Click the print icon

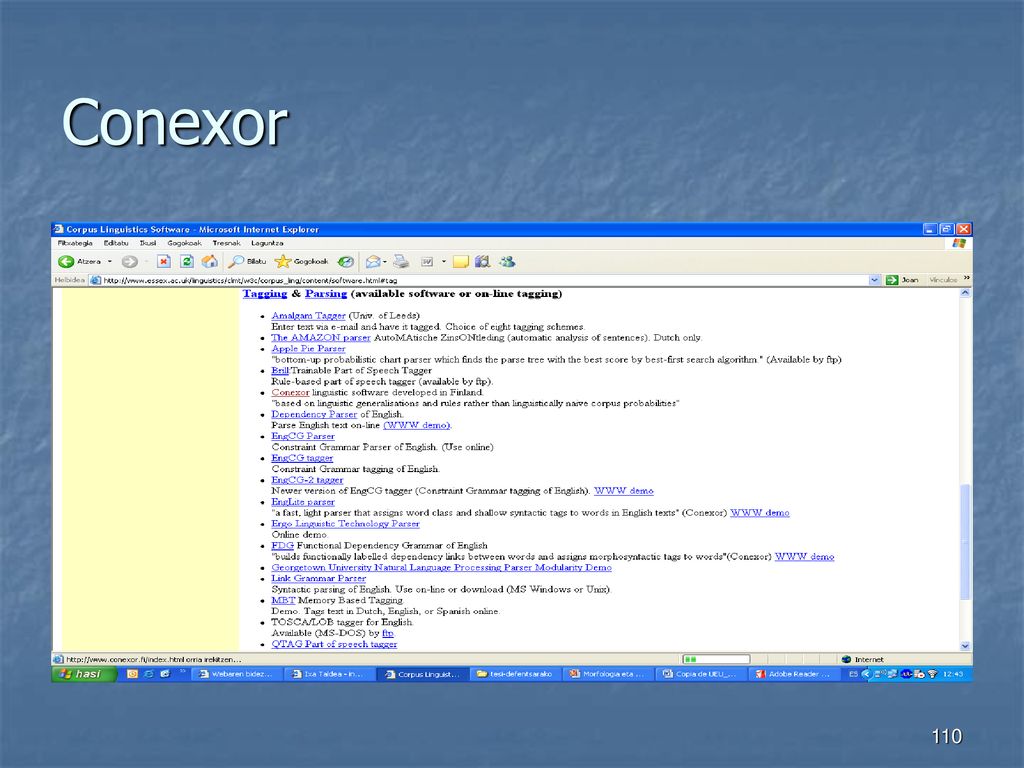click(401, 262)
